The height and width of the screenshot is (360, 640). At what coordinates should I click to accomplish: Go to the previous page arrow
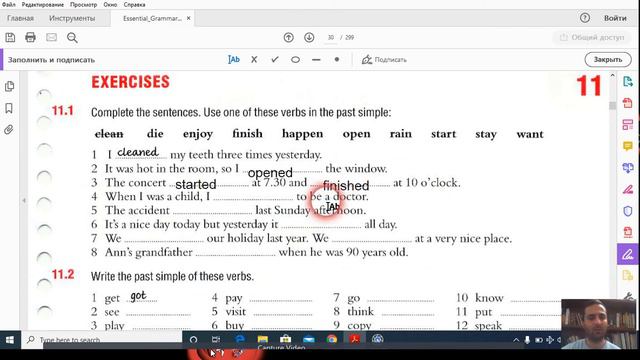[x=289, y=38]
